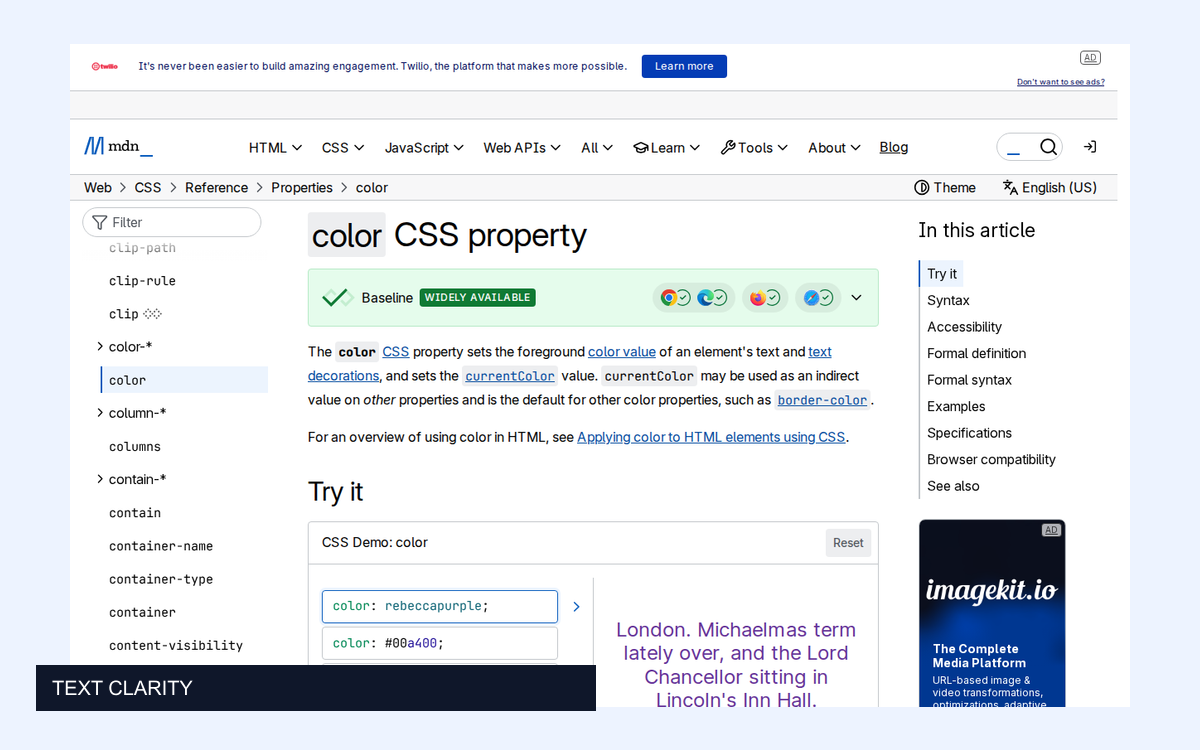
Task: Click the border-color link
Action: point(823,400)
